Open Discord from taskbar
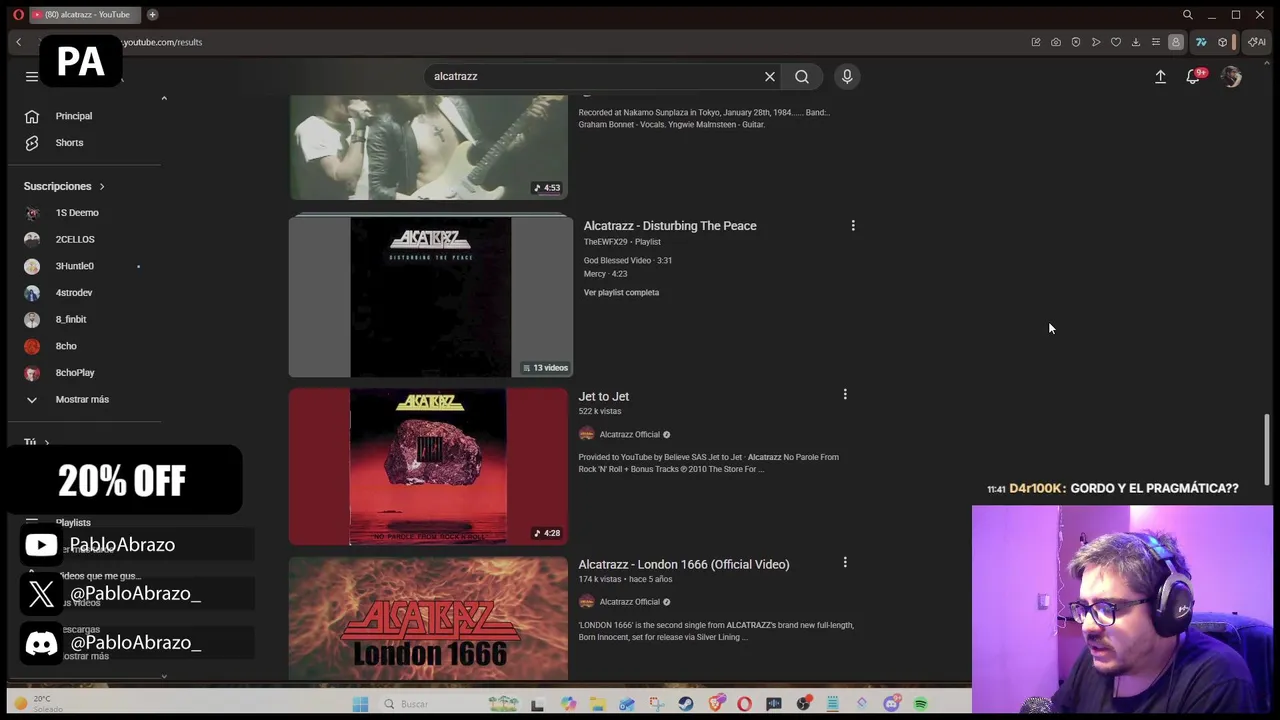 [891, 704]
